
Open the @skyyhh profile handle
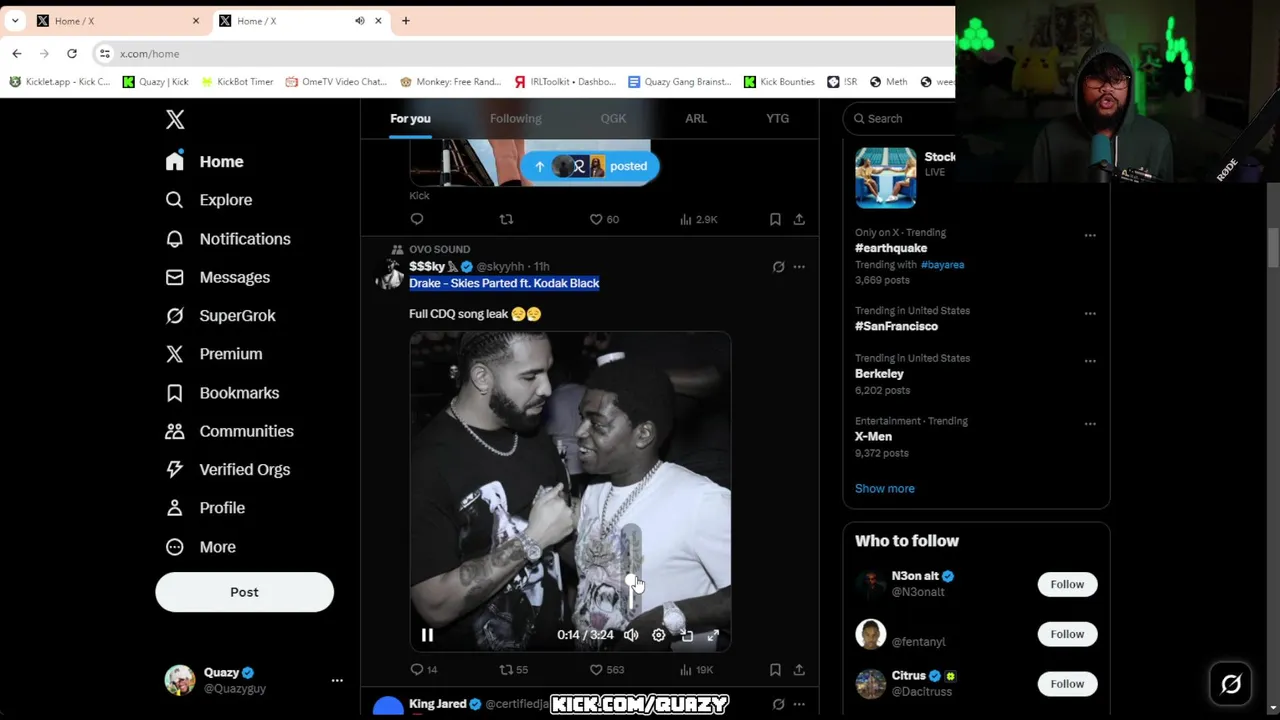coord(500,267)
